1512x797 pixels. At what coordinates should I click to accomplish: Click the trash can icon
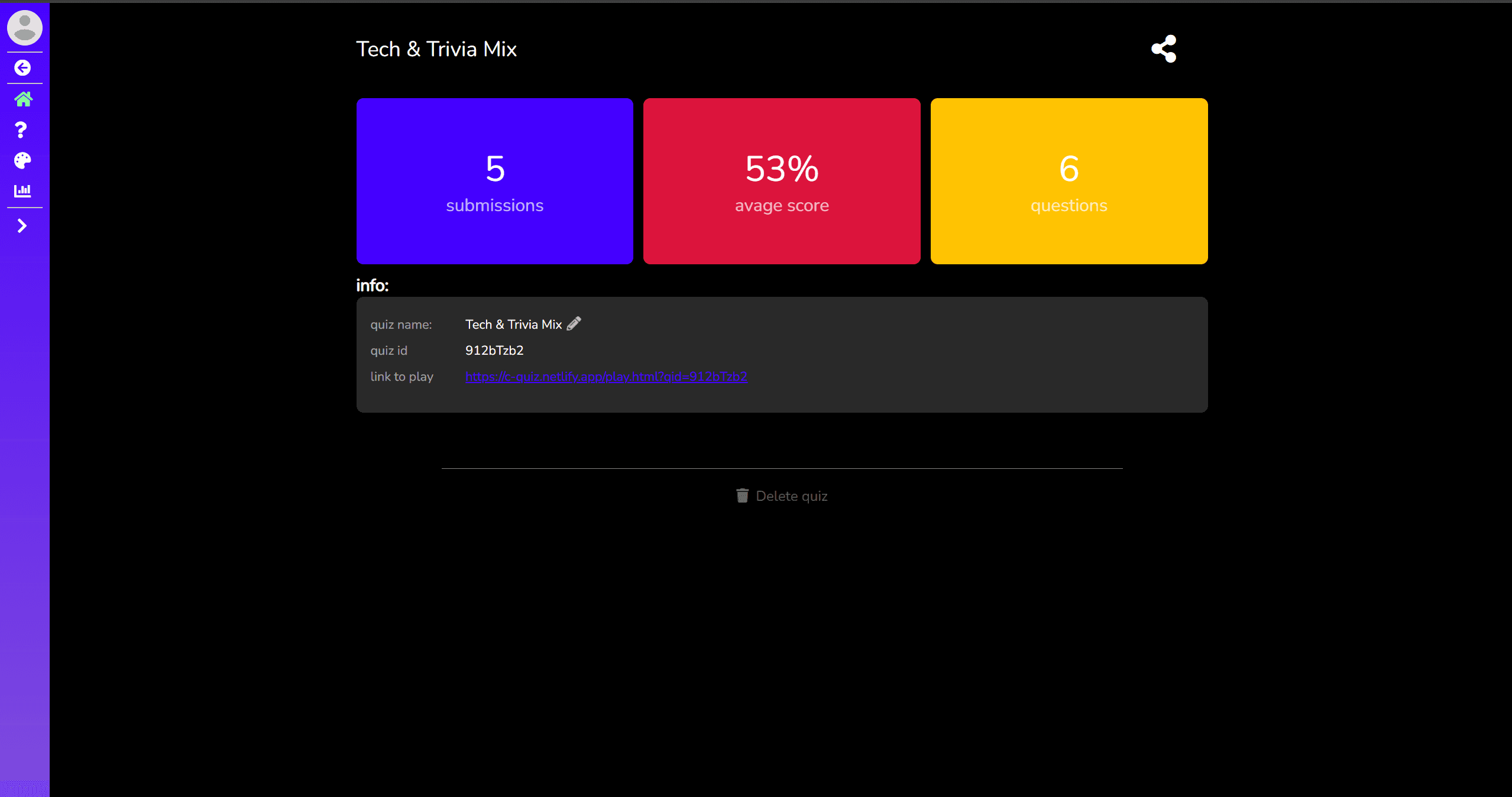[742, 495]
